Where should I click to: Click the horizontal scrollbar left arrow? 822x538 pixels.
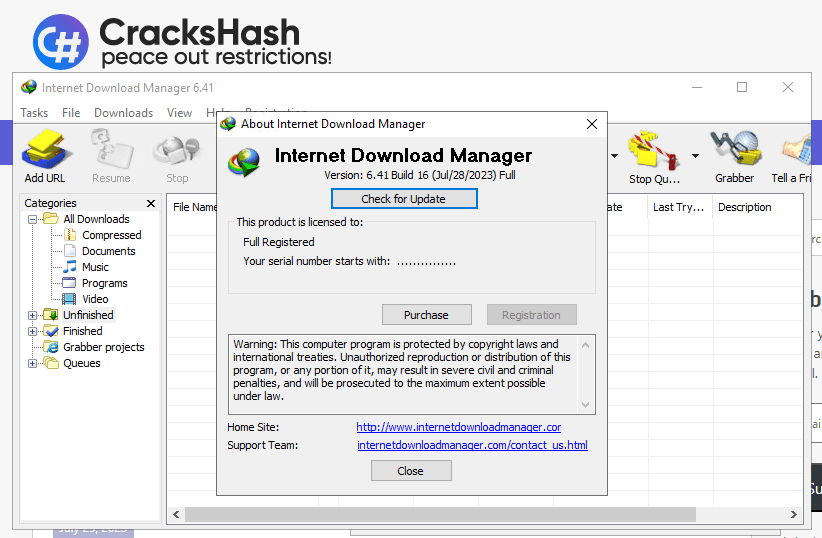(176, 515)
